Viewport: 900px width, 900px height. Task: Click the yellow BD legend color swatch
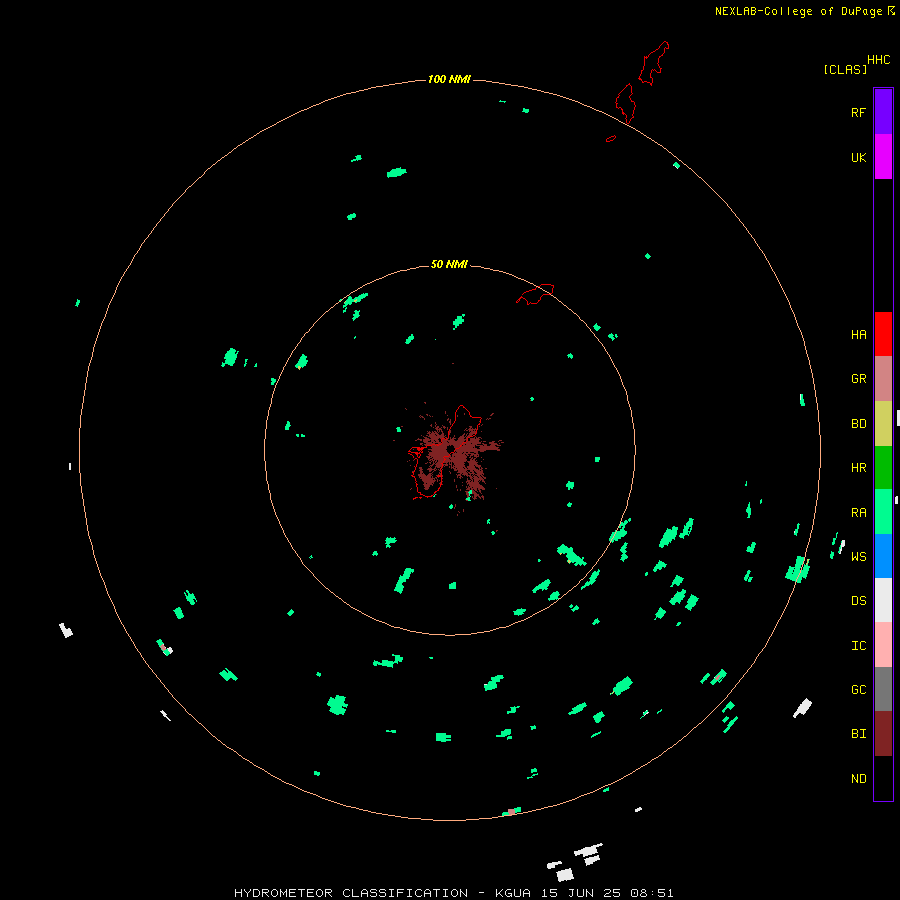(x=883, y=424)
